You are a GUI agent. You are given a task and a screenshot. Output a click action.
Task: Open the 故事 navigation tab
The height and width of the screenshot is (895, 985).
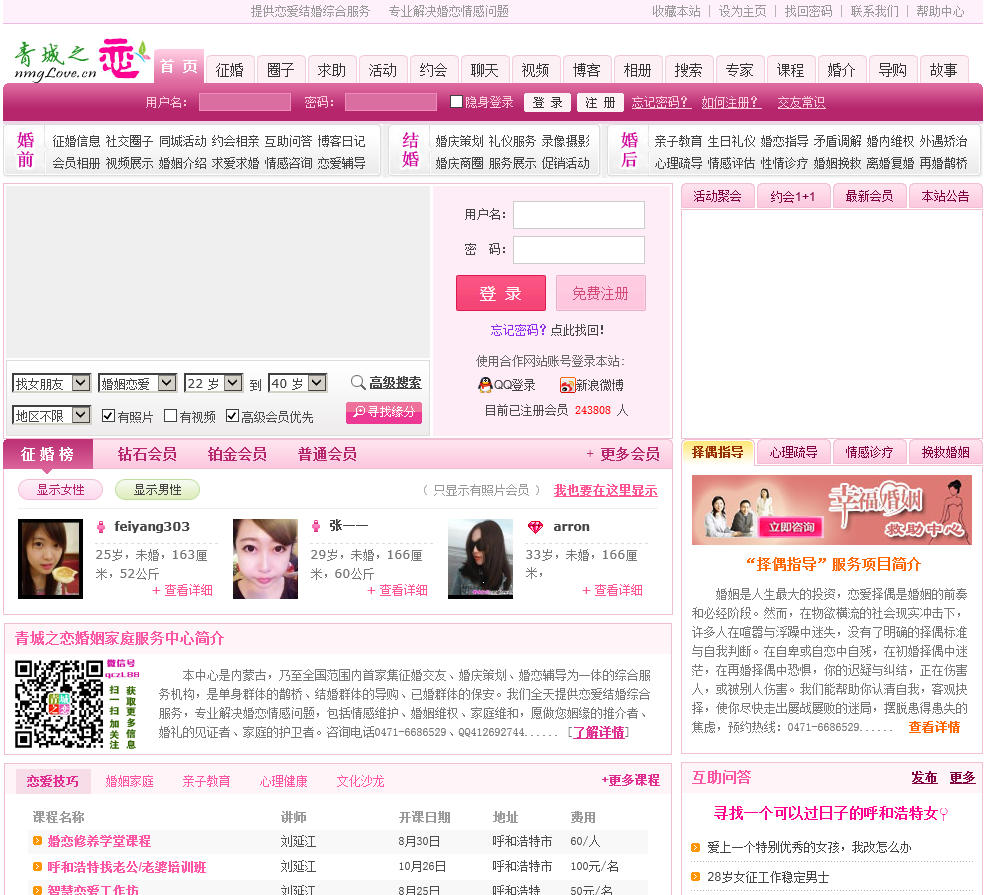click(943, 70)
